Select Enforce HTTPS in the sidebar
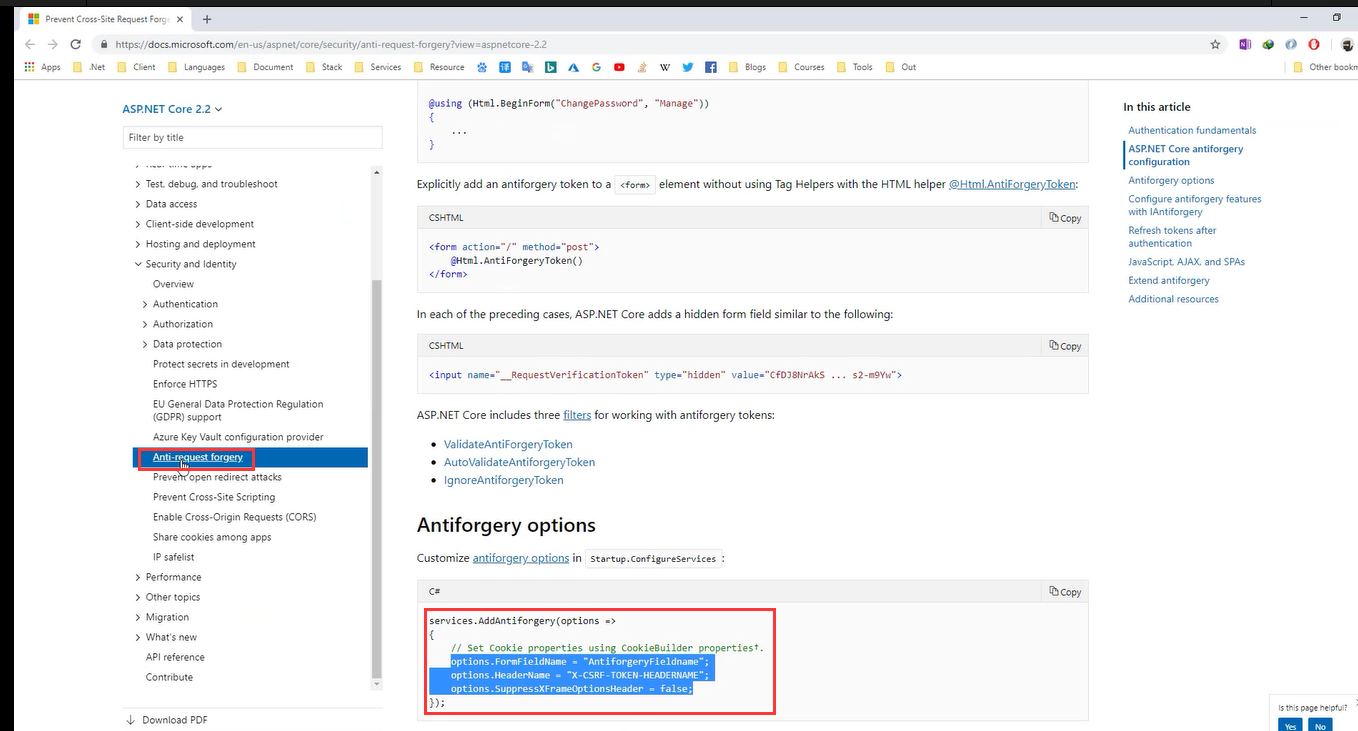This screenshot has width=1358, height=731. tap(185, 384)
